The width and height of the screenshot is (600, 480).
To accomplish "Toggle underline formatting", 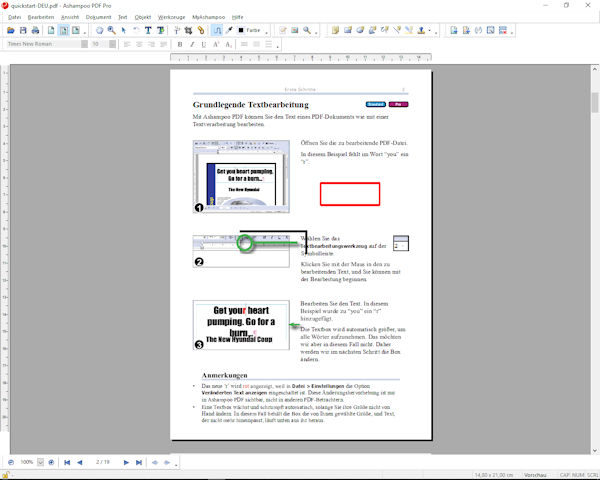I will click(x=204, y=44).
